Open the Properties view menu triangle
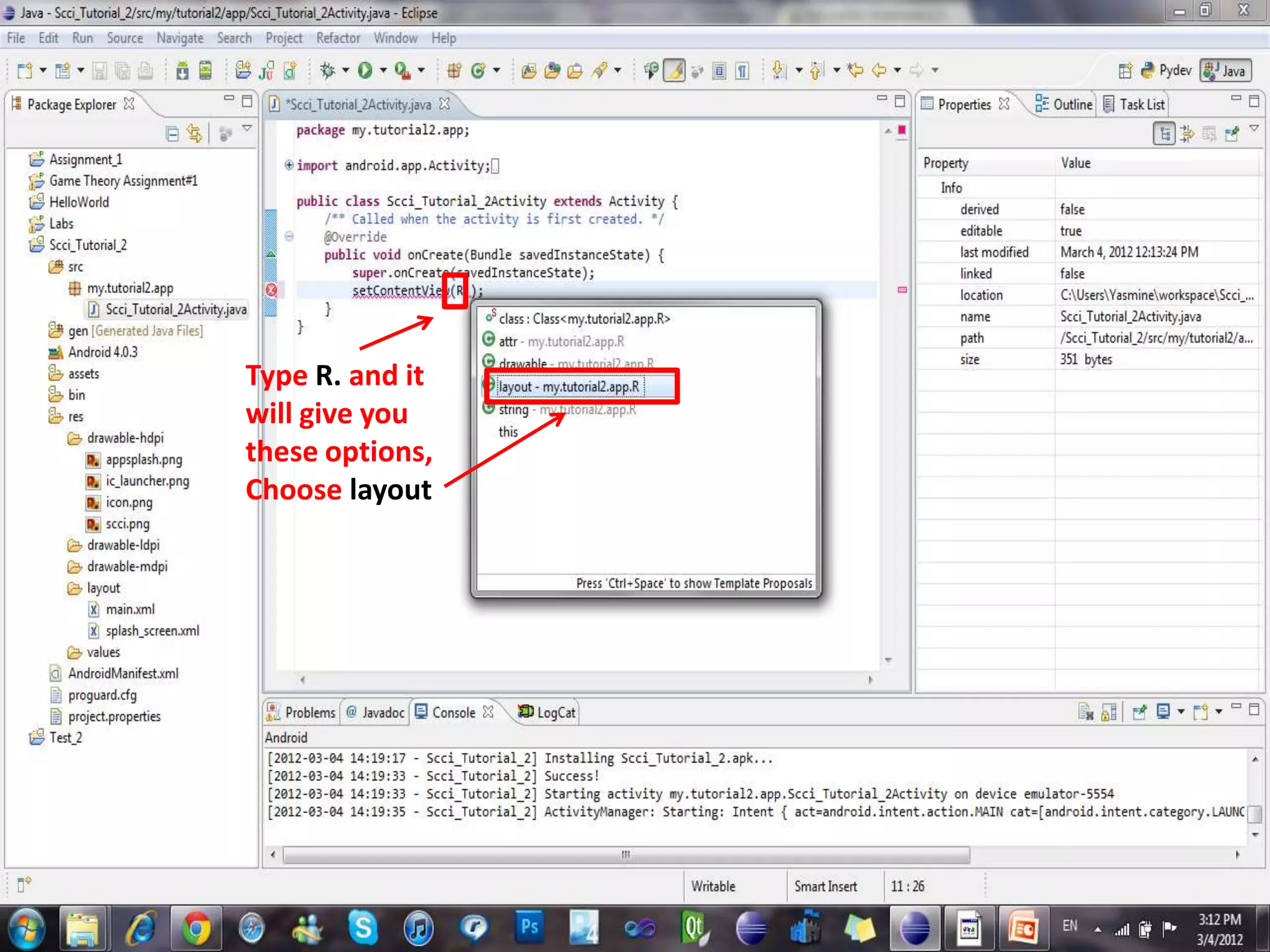 click(1254, 128)
